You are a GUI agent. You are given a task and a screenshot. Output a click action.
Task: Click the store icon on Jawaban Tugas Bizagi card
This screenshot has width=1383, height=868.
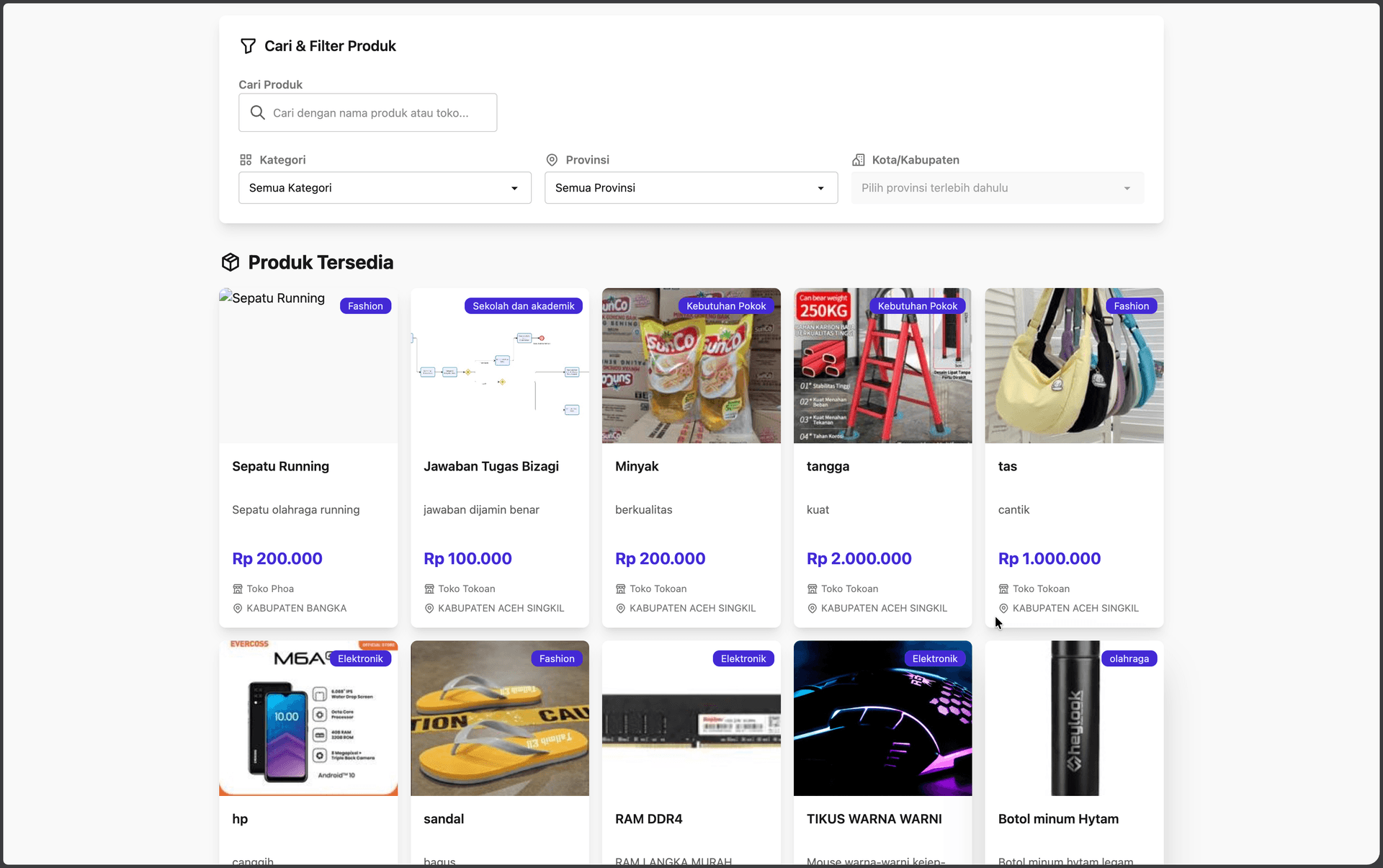tap(429, 589)
